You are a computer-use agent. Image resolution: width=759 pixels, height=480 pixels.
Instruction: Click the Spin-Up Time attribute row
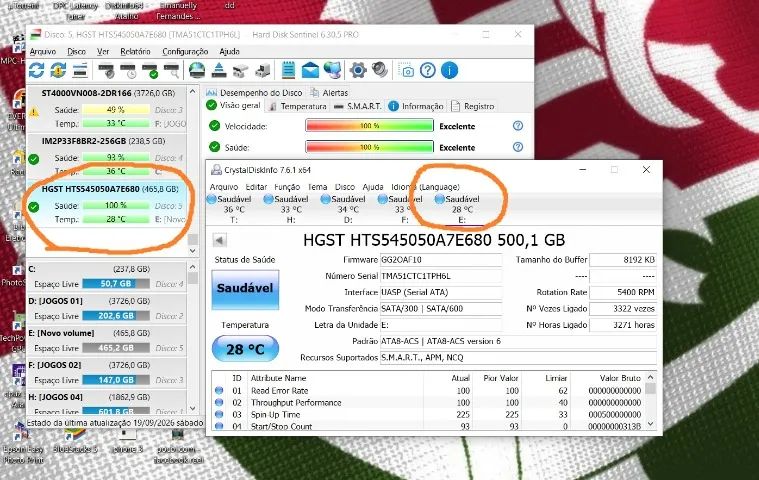click(428, 415)
